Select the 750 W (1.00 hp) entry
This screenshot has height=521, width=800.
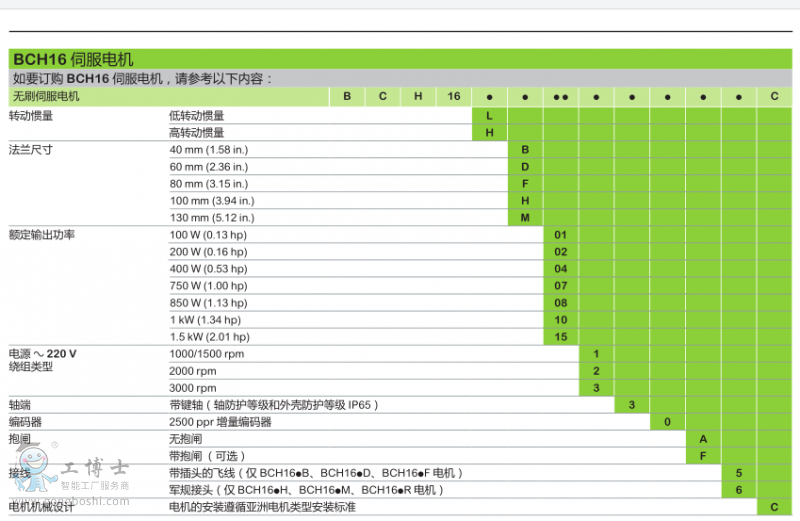click(x=208, y=286)
